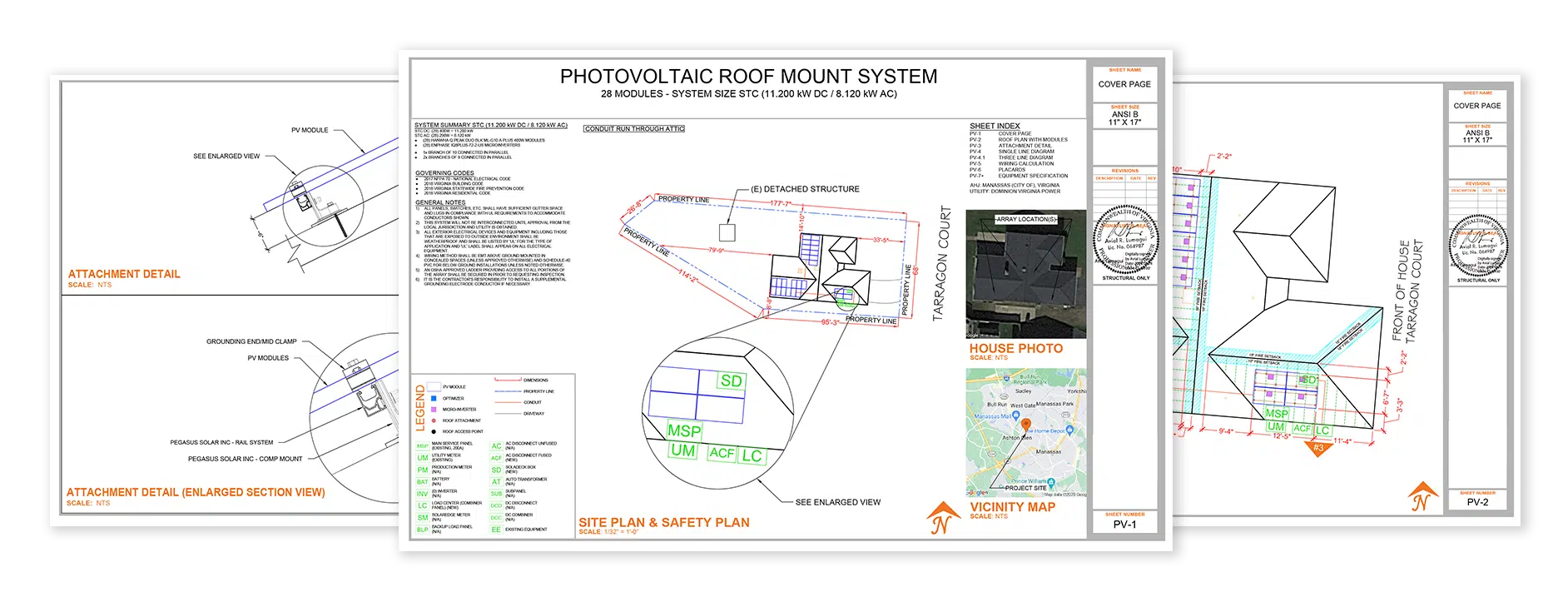Click the black roof access point dot in the legend

point(434,431)
